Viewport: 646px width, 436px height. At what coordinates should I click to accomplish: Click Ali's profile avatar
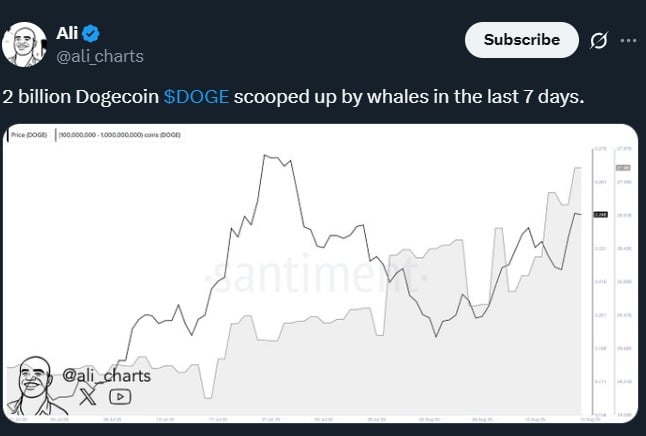click(x=26, y=44)
